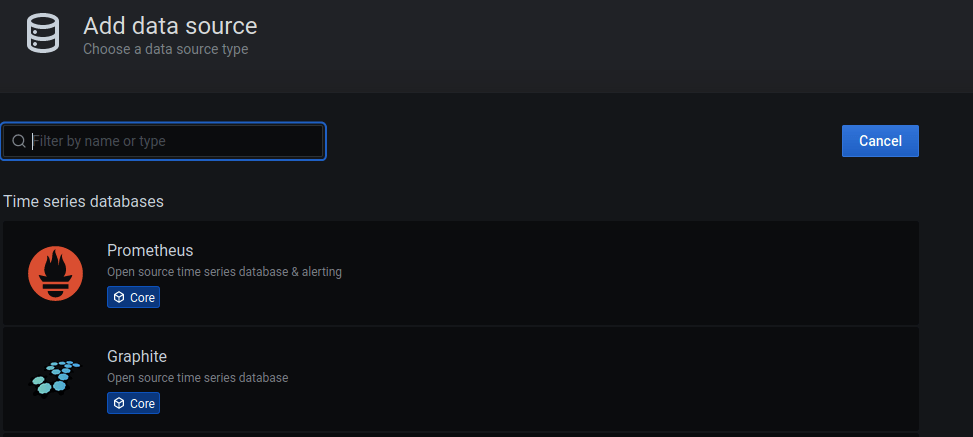Viewport: 973px width, 437px height.
Task: Click the Add data source page title
Action: tap(170, 26)
